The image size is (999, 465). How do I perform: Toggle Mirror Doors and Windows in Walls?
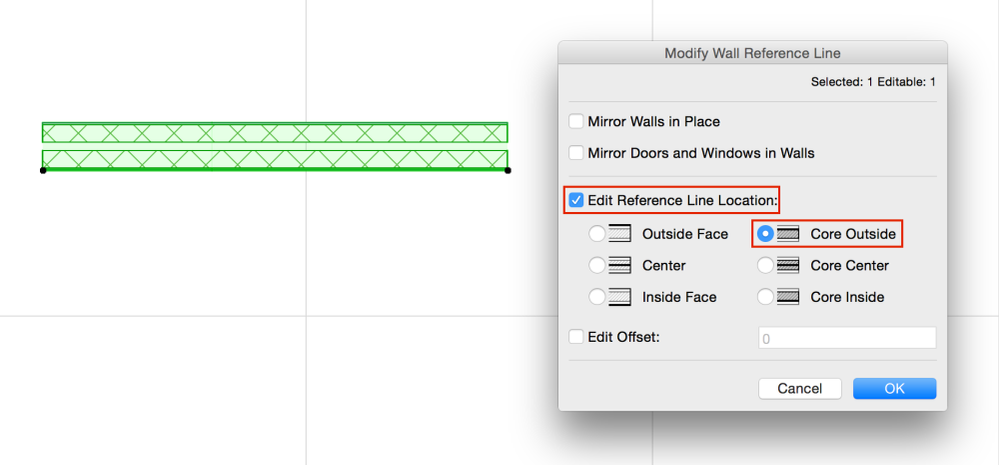point(576,154)
